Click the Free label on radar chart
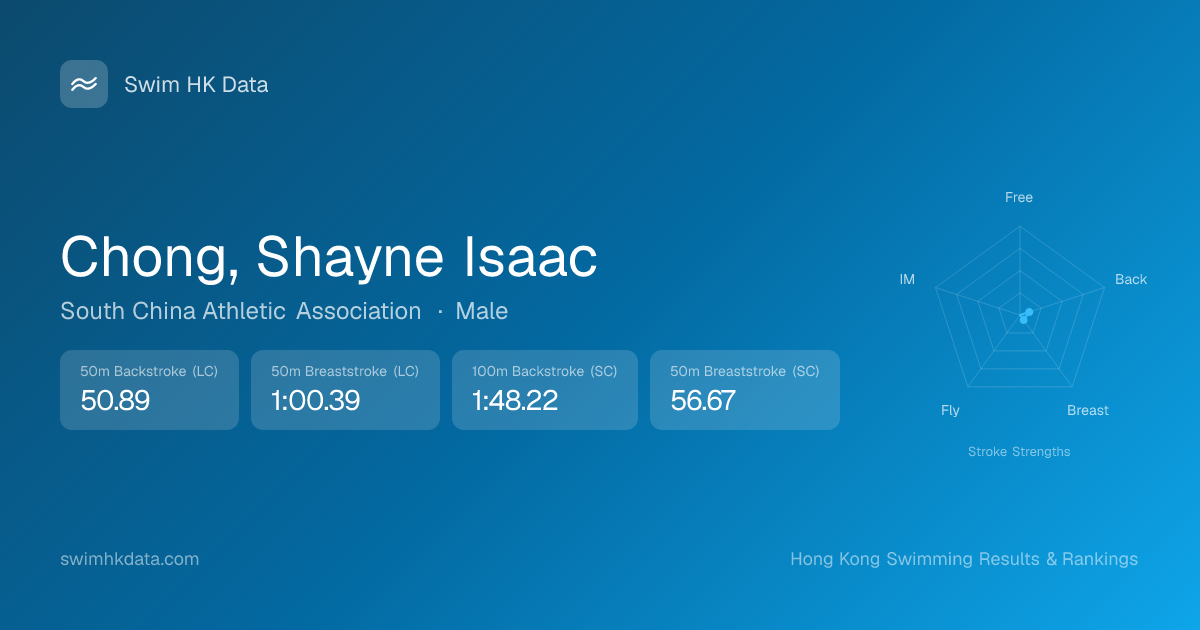The height and width of the screenshot is (630, 1200). (x=1018, y=197)
